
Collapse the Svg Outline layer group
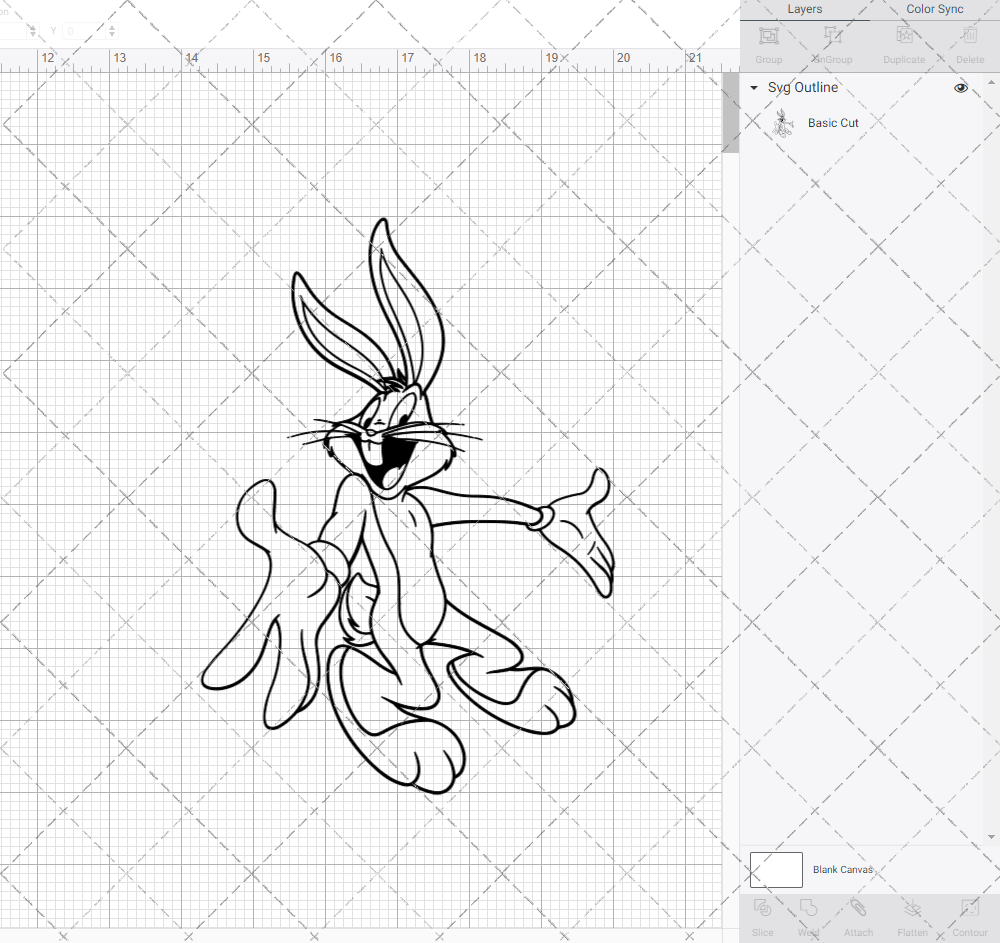coord(754,88)
